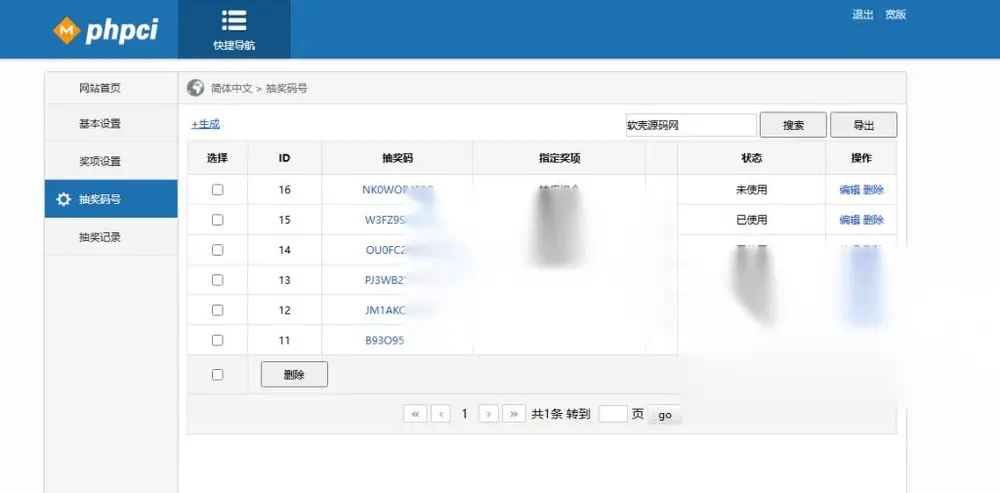Open lottery code starting with JM1AK

click(386, 310)
